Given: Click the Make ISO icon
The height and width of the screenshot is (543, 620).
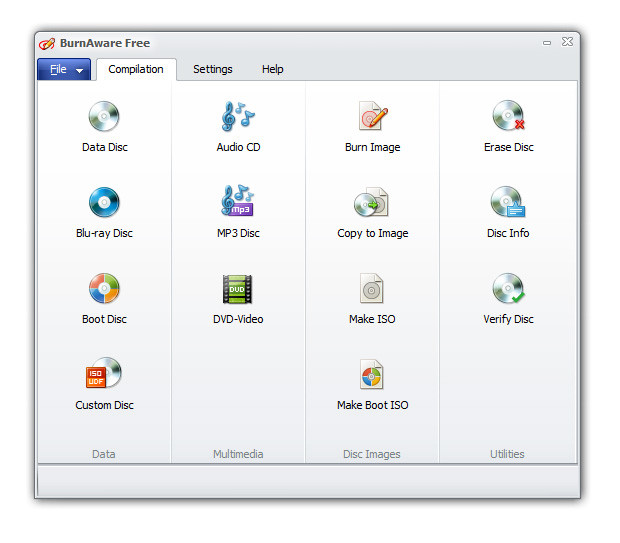Looking at the screenshot, I should tap(372, 288).
